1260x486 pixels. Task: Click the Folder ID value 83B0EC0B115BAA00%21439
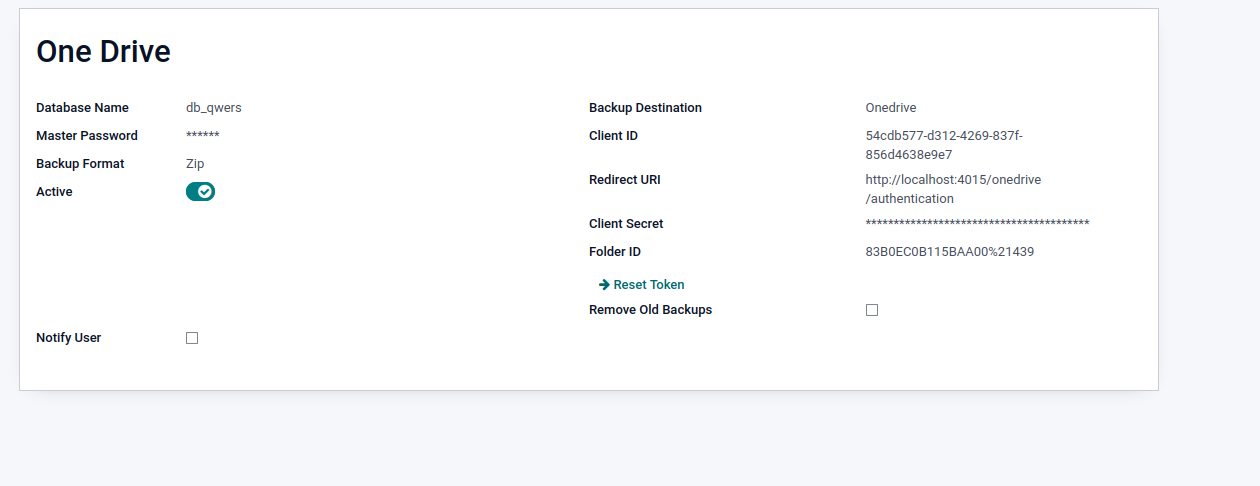(x=949, y=252)
